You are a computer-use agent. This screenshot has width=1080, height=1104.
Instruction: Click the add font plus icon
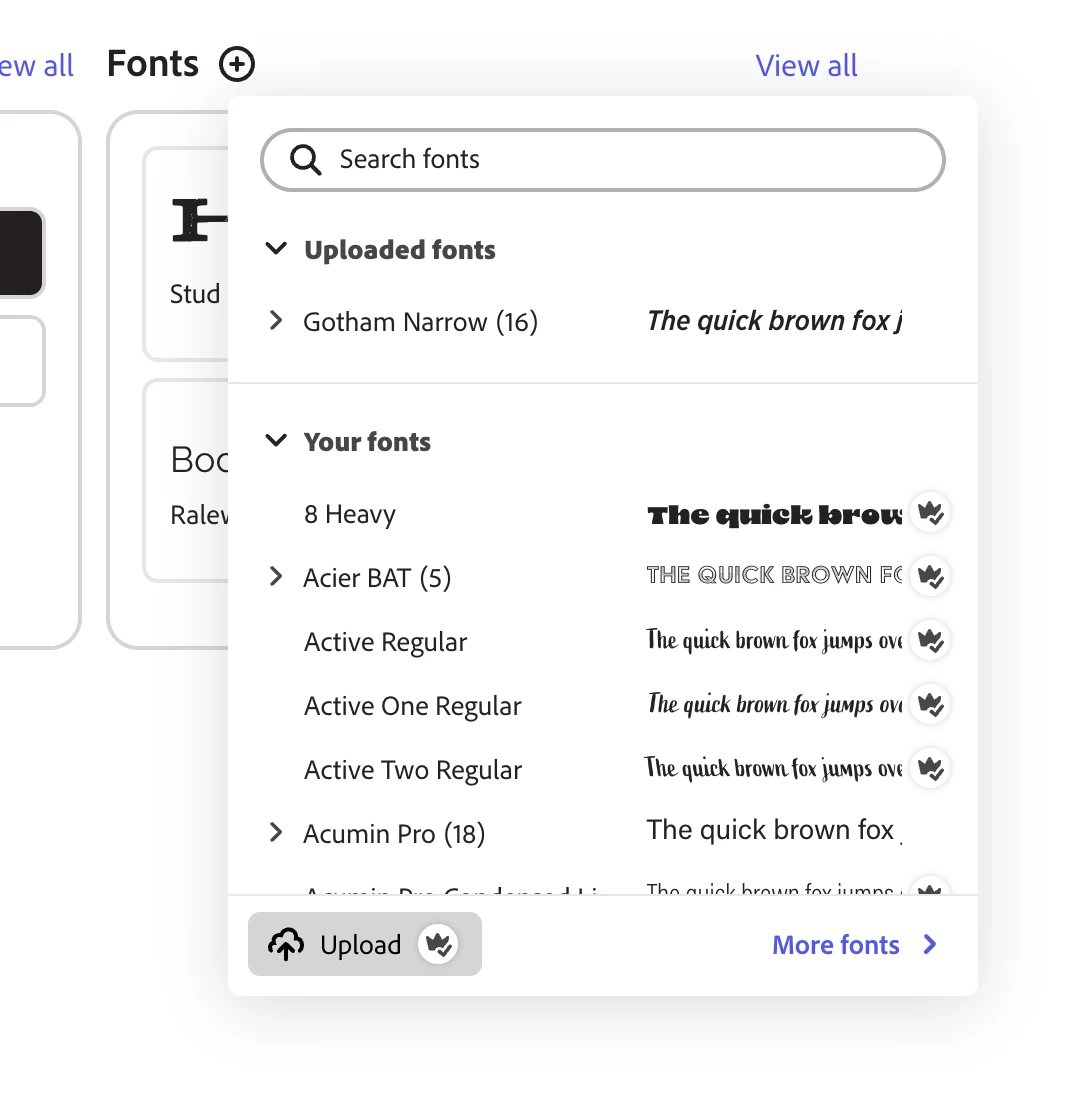(x=237, y=65)
